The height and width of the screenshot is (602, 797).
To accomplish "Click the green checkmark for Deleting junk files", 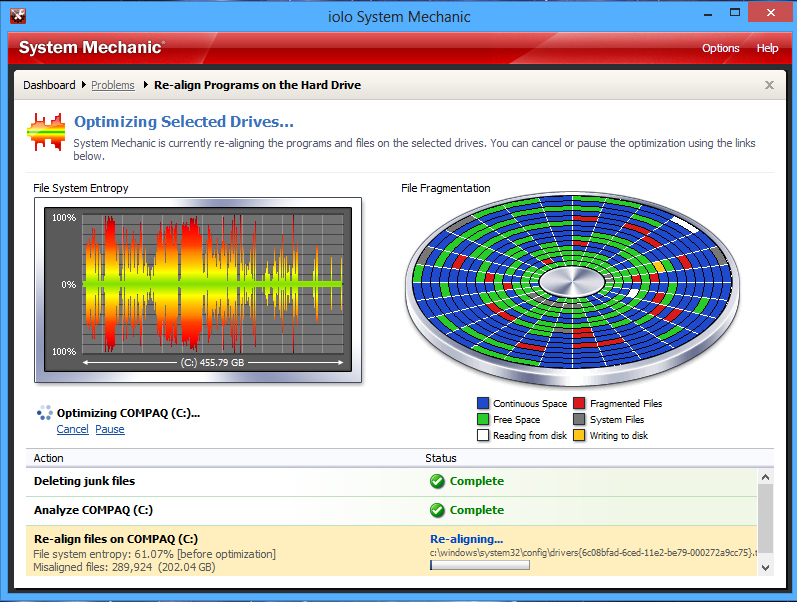I will pos(437,481).
